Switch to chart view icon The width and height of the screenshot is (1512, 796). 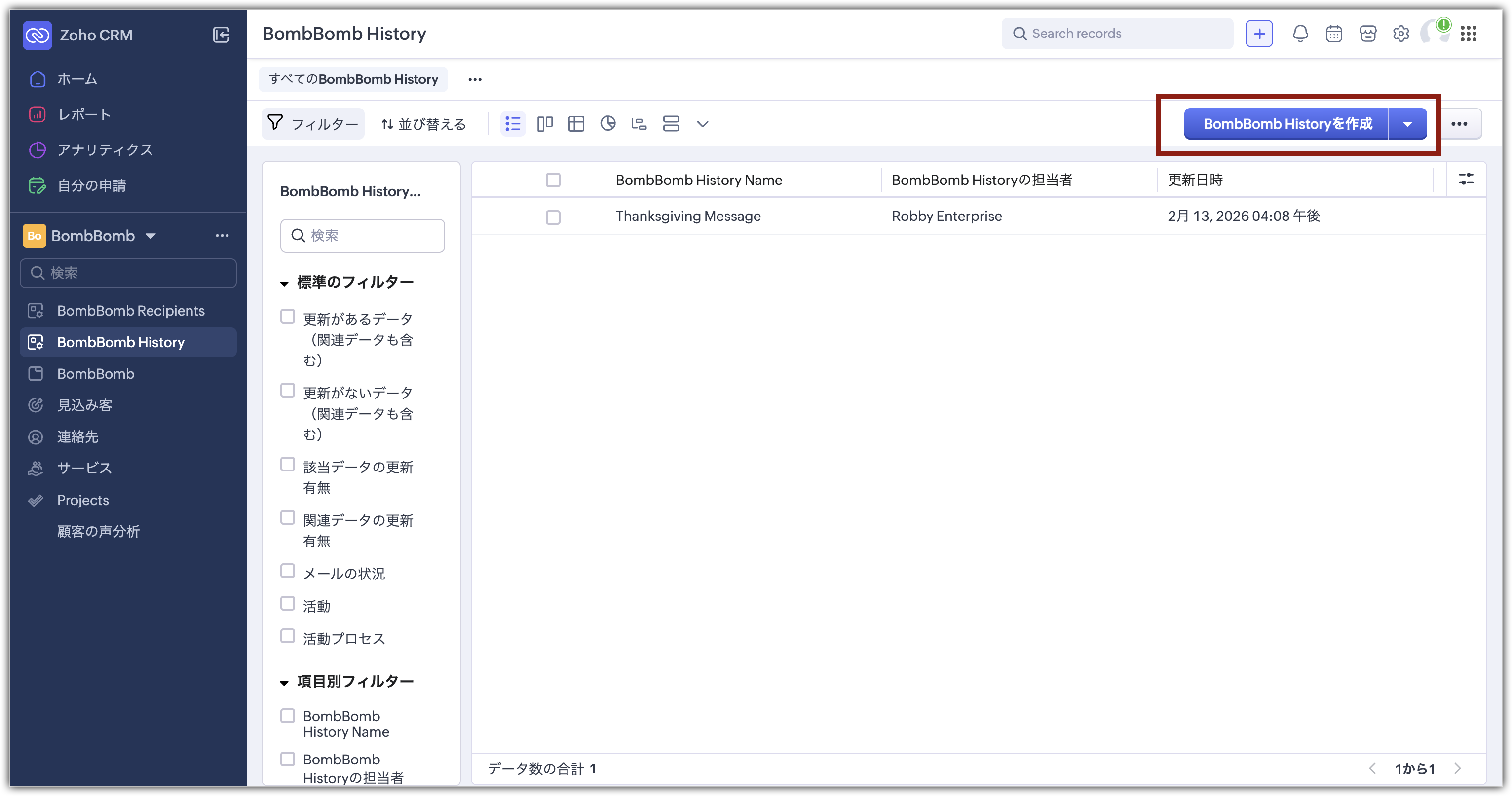[607, 124]
